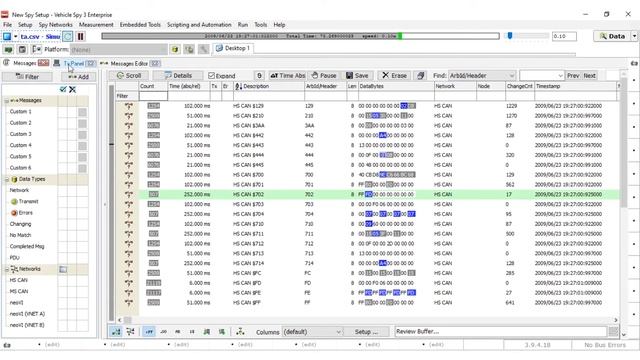Click the Save button
Viewport: 640px width, 360px height.
[x=357, y=76]
